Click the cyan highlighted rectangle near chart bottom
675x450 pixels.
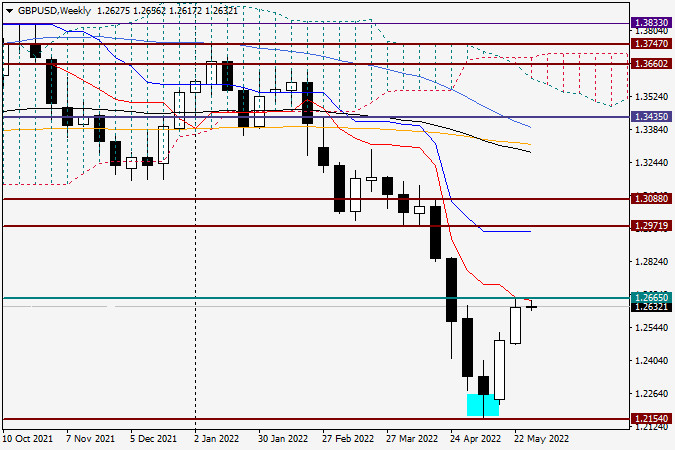click(483, 405)
